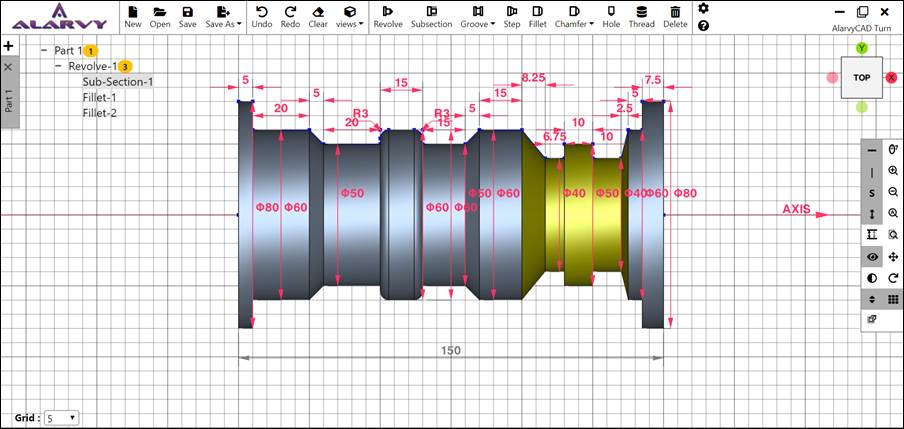Toggle the overall length dimension option

[x=872, y=235]
